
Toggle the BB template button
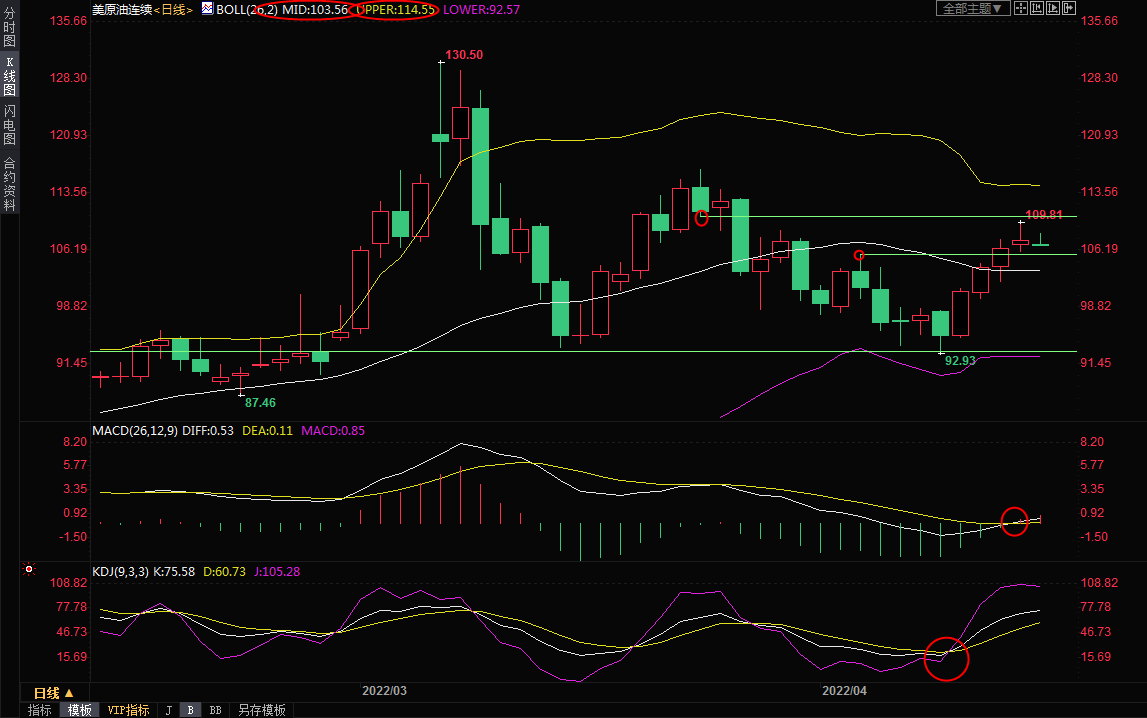coord(215,710)
